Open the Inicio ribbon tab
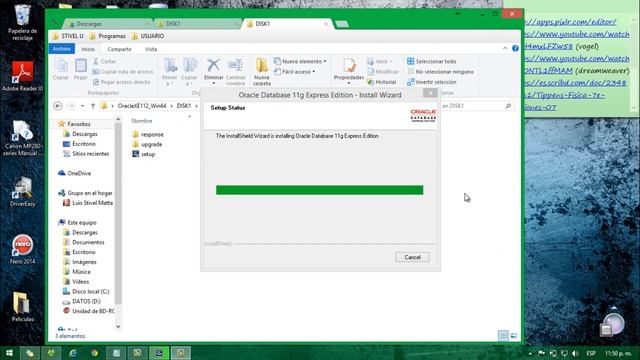The height and width of the screenshot is (360, 640). pos(88,49)
